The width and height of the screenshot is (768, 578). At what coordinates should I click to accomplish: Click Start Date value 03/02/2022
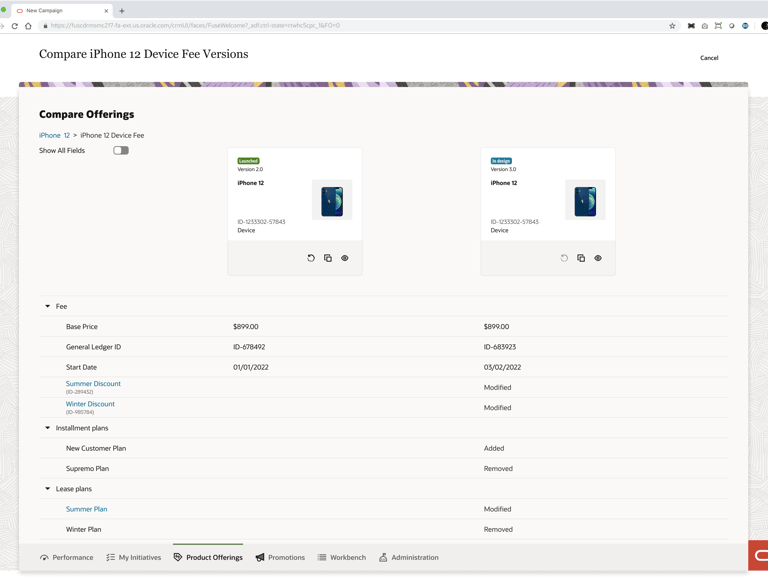tap(502, 367)
